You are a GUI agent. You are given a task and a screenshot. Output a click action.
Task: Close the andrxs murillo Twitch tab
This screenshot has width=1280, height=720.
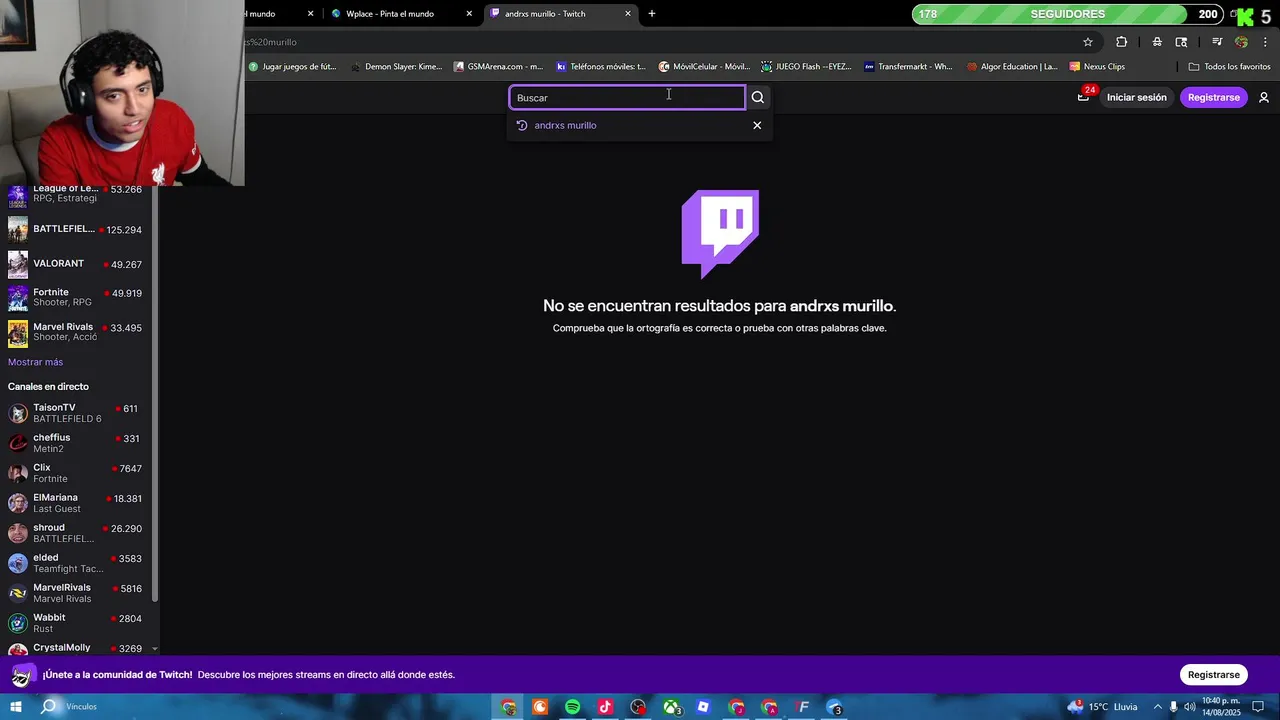tap(628, 14)
